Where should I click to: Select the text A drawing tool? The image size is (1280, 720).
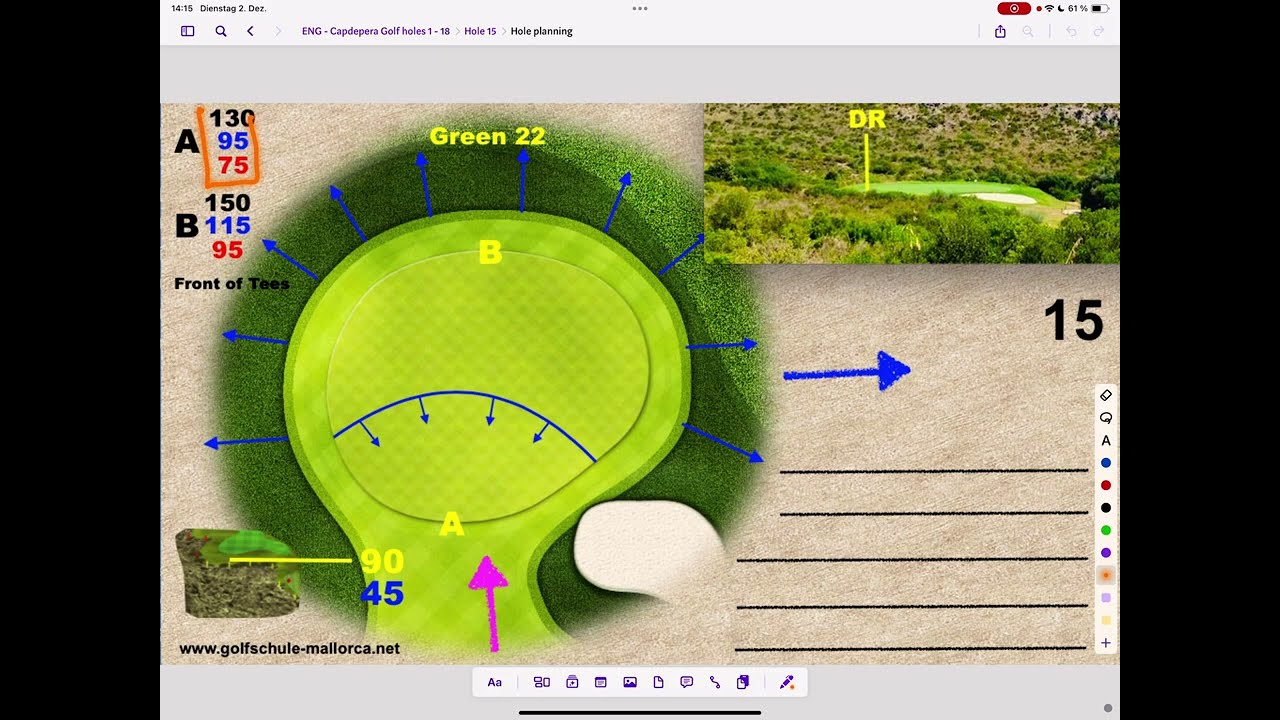click(1106, 440)
